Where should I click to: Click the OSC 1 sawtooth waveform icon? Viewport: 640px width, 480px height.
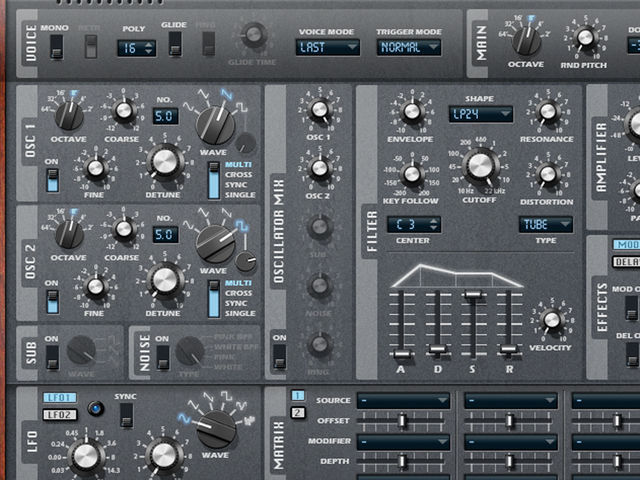pyautogui.click(x=226, y=95)
